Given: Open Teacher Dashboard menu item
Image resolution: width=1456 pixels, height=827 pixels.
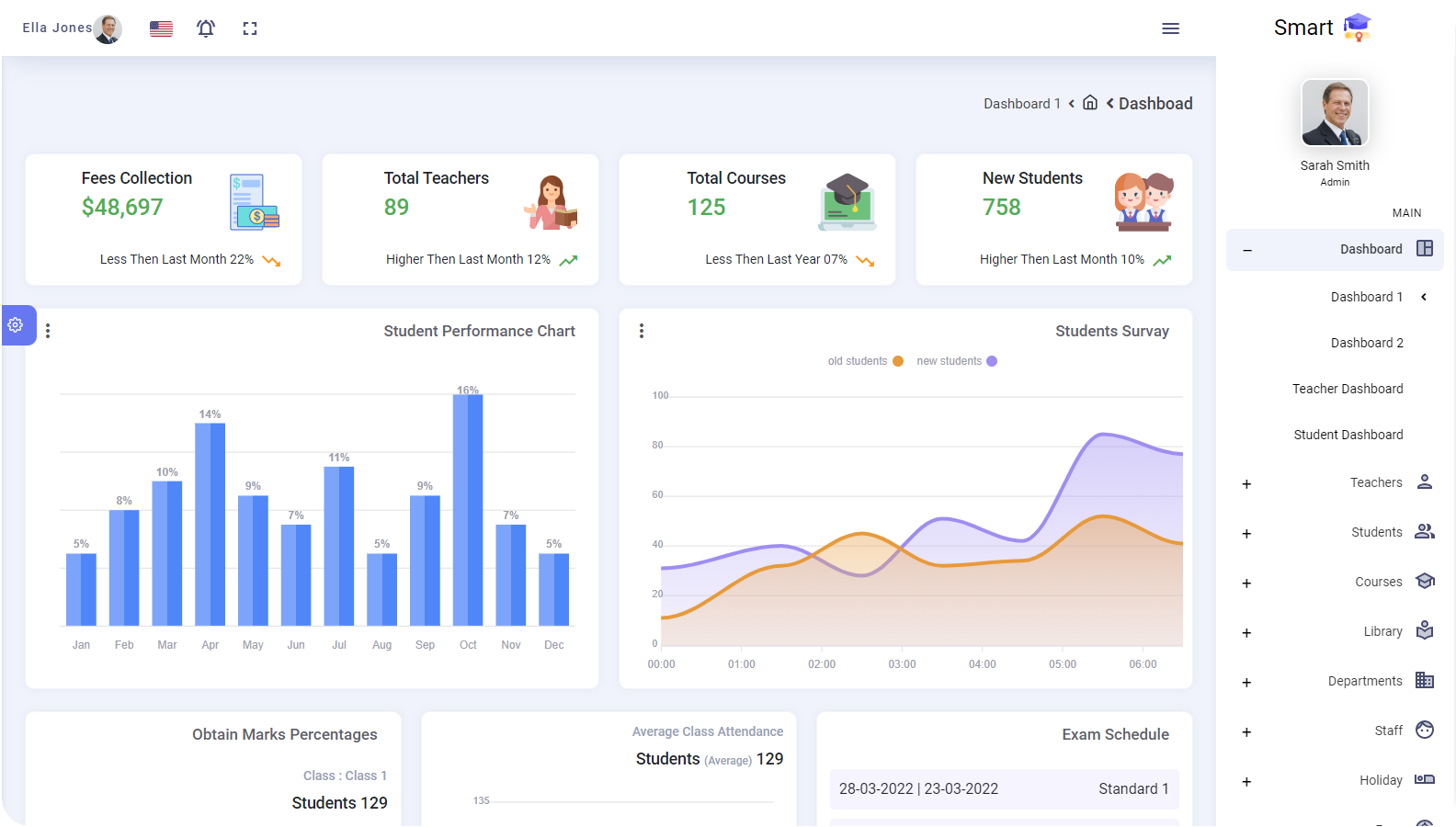Looking at the screenshot, I should coord(1347,389).
